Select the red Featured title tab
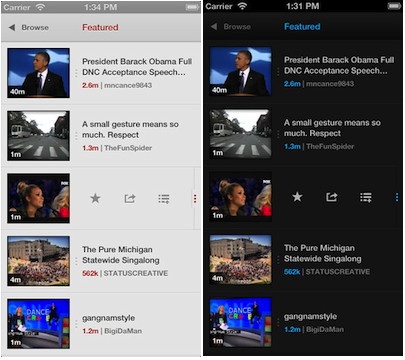This screenshot has width=405, height=360. 100,28
